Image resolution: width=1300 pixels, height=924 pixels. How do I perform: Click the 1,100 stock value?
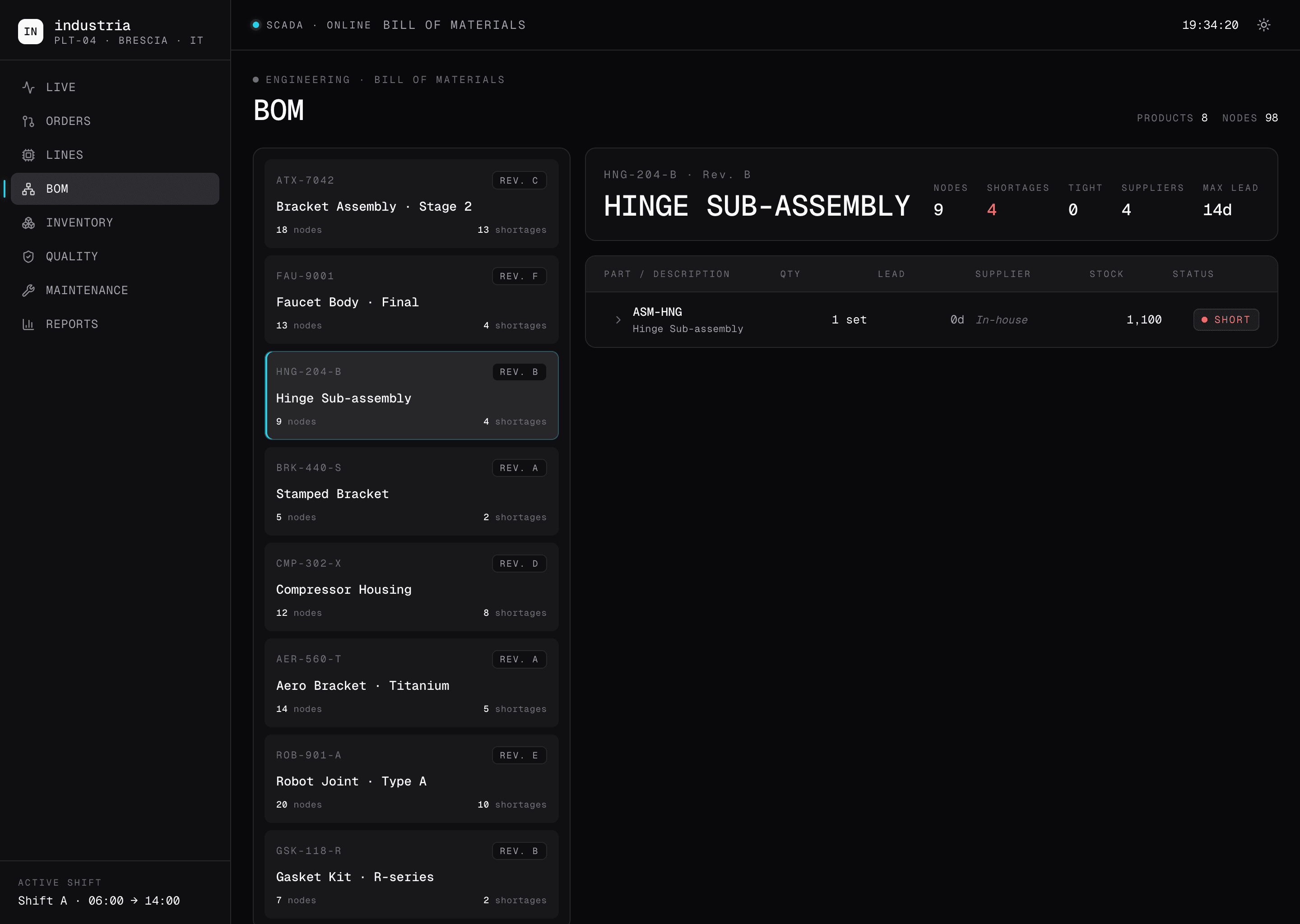click(1144, 320)
